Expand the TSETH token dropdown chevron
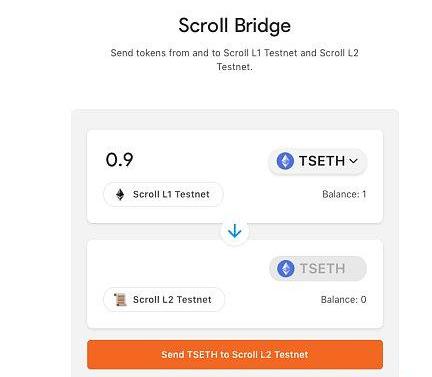This screenshot has height=377, width=432. click(354, 161)
